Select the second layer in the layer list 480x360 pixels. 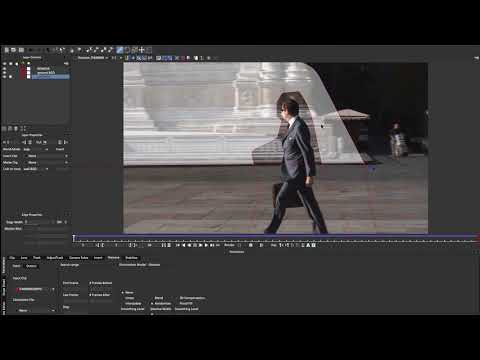pos(51,73)
